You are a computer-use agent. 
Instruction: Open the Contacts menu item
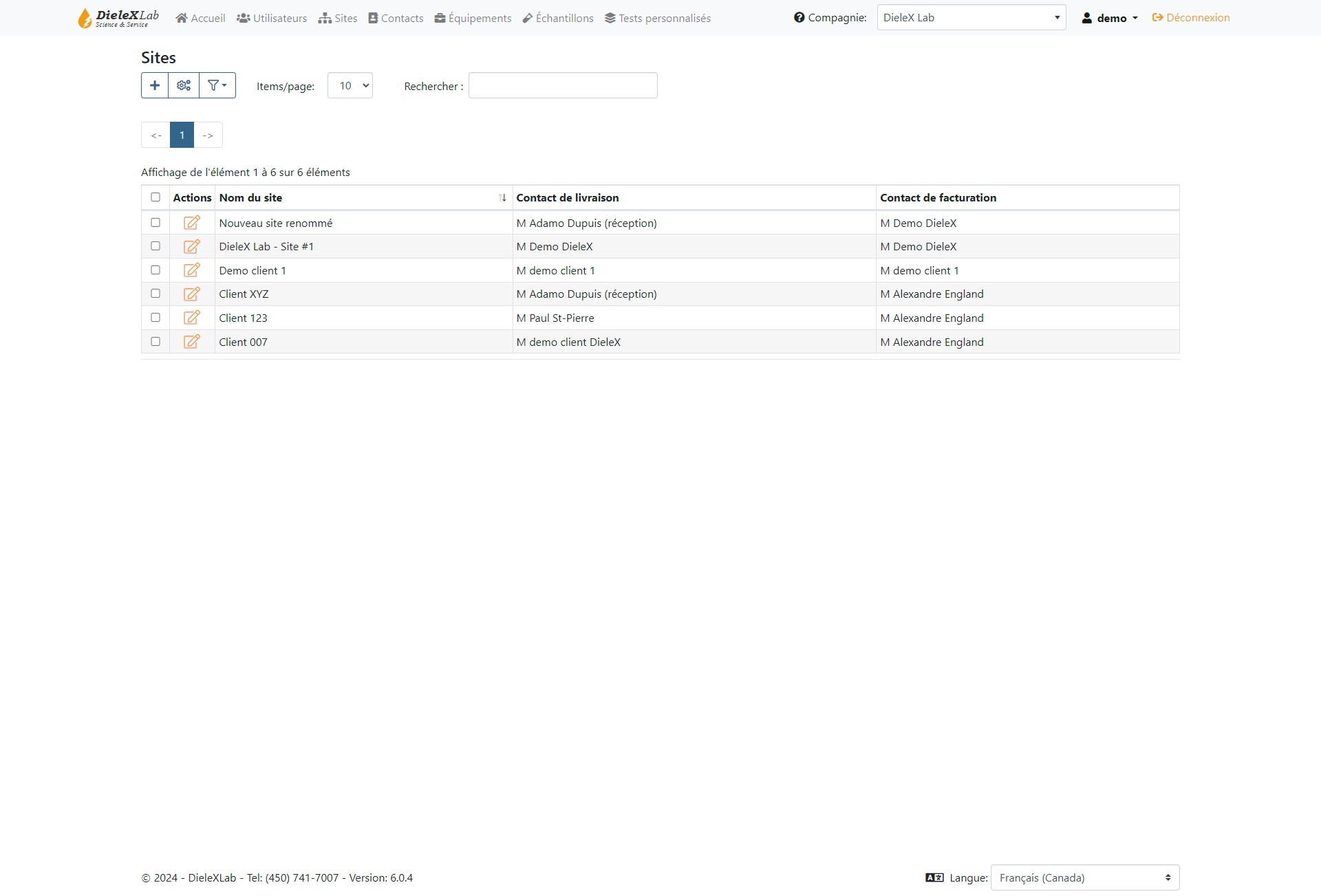click(x=396, y=18)
